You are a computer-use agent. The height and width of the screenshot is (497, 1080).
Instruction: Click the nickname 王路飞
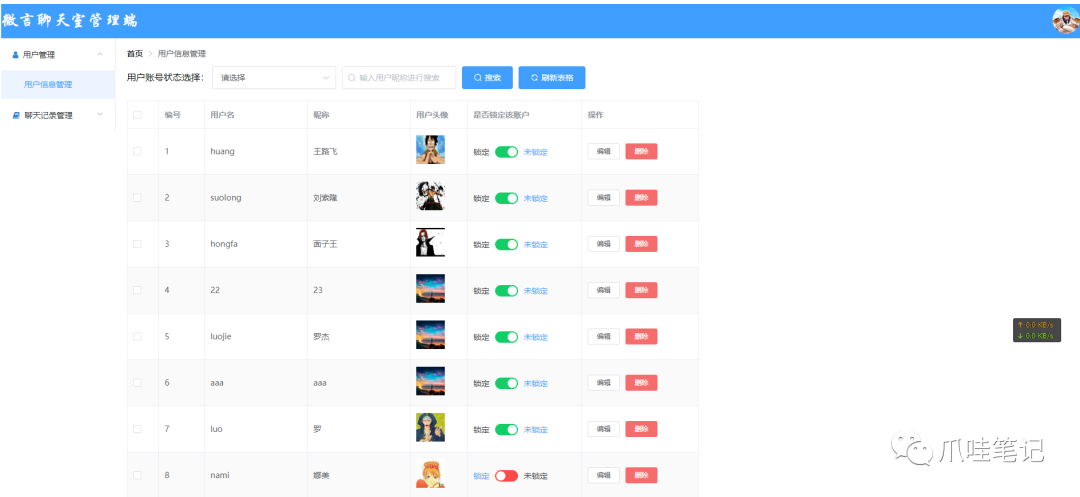tap(325, 151)
